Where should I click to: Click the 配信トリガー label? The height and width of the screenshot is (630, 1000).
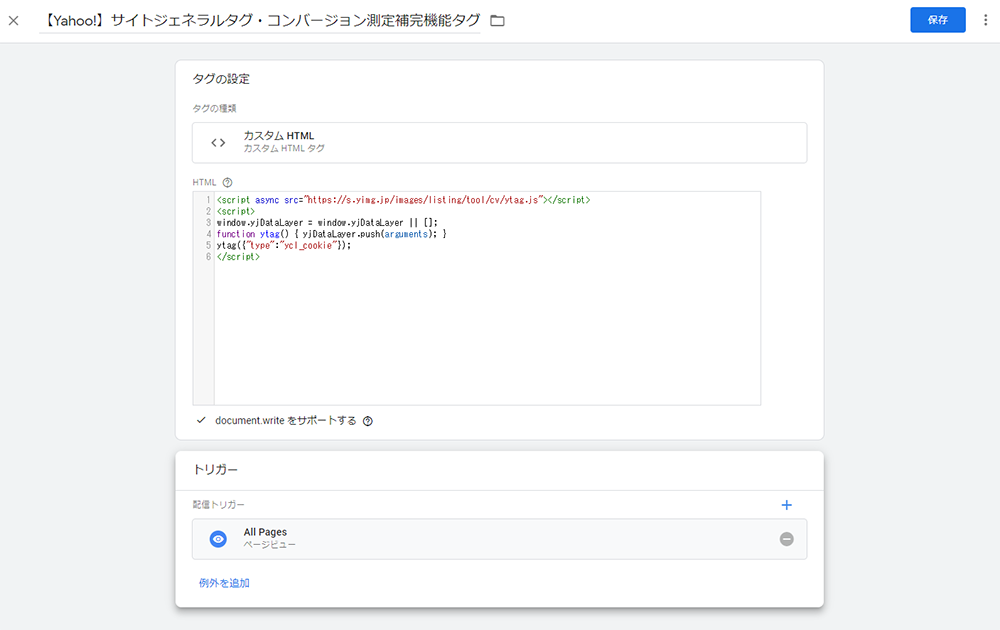(x=219, y=504)
